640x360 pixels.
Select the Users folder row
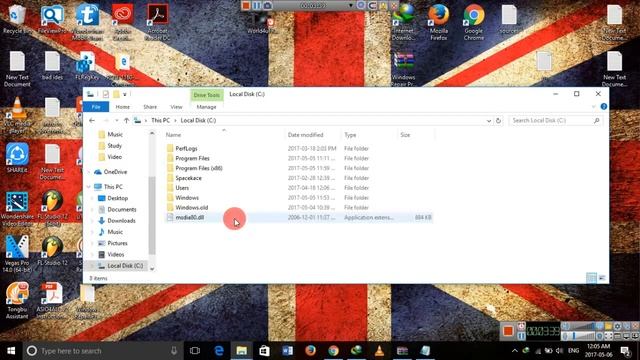[299, 188]
